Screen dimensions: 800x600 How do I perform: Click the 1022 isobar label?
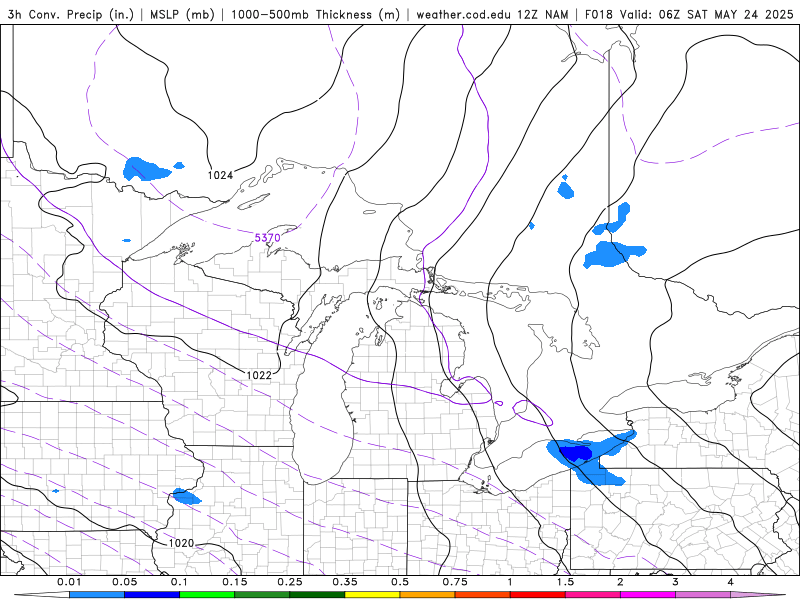pyautogui.click(x=259, y=376)
